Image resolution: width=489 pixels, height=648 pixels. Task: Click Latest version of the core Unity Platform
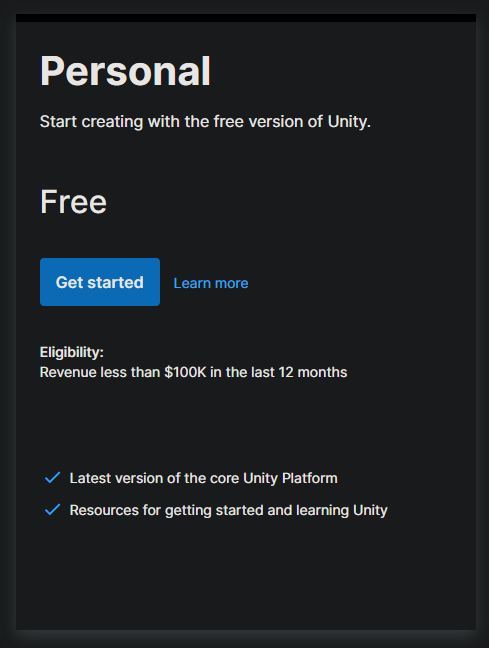203,478
